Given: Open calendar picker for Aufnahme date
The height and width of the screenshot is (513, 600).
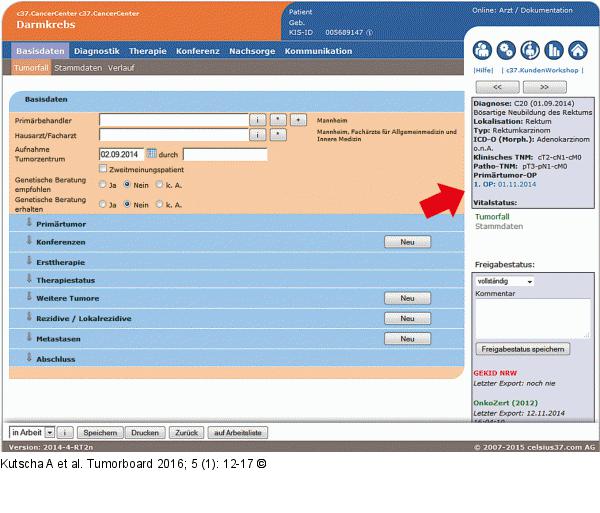Looking at the screenshot, I should coord(152,153).
